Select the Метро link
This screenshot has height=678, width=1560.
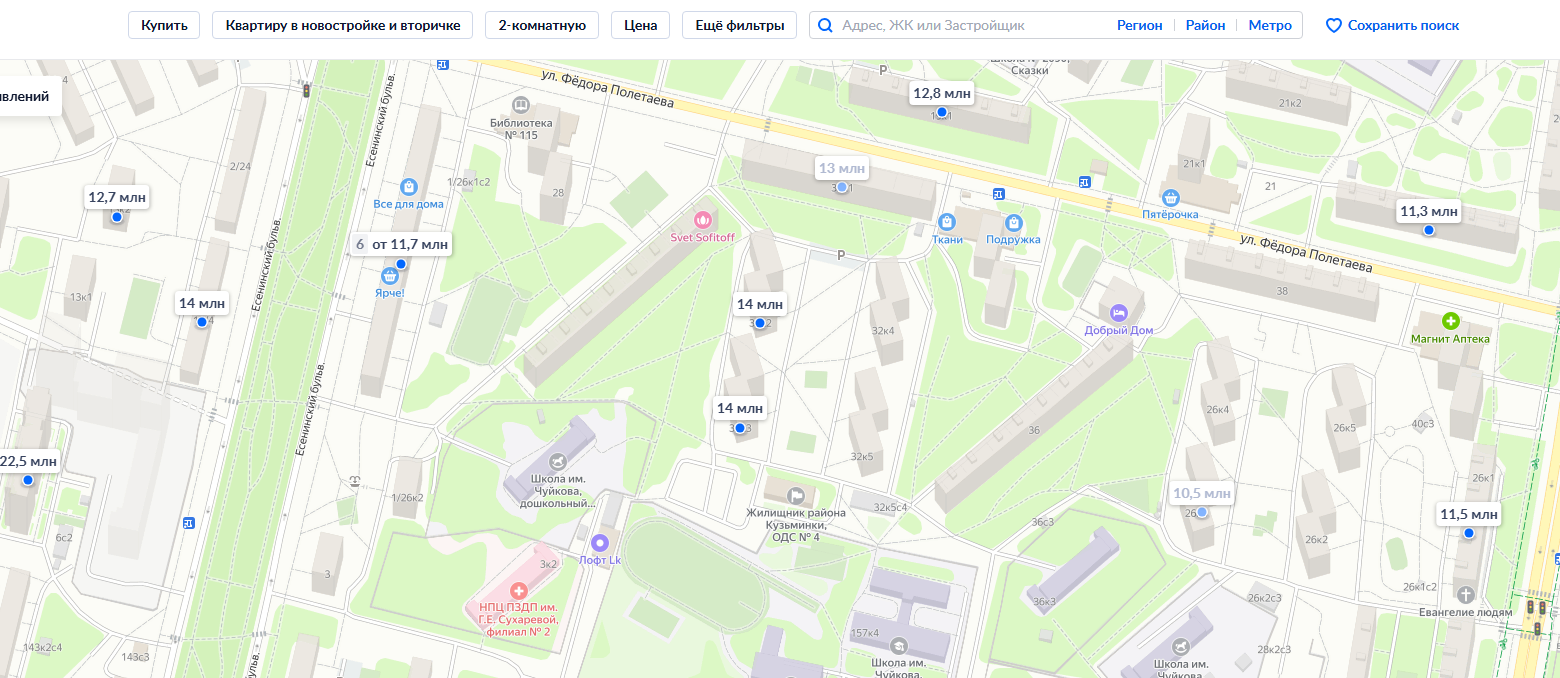(1270, 25)
